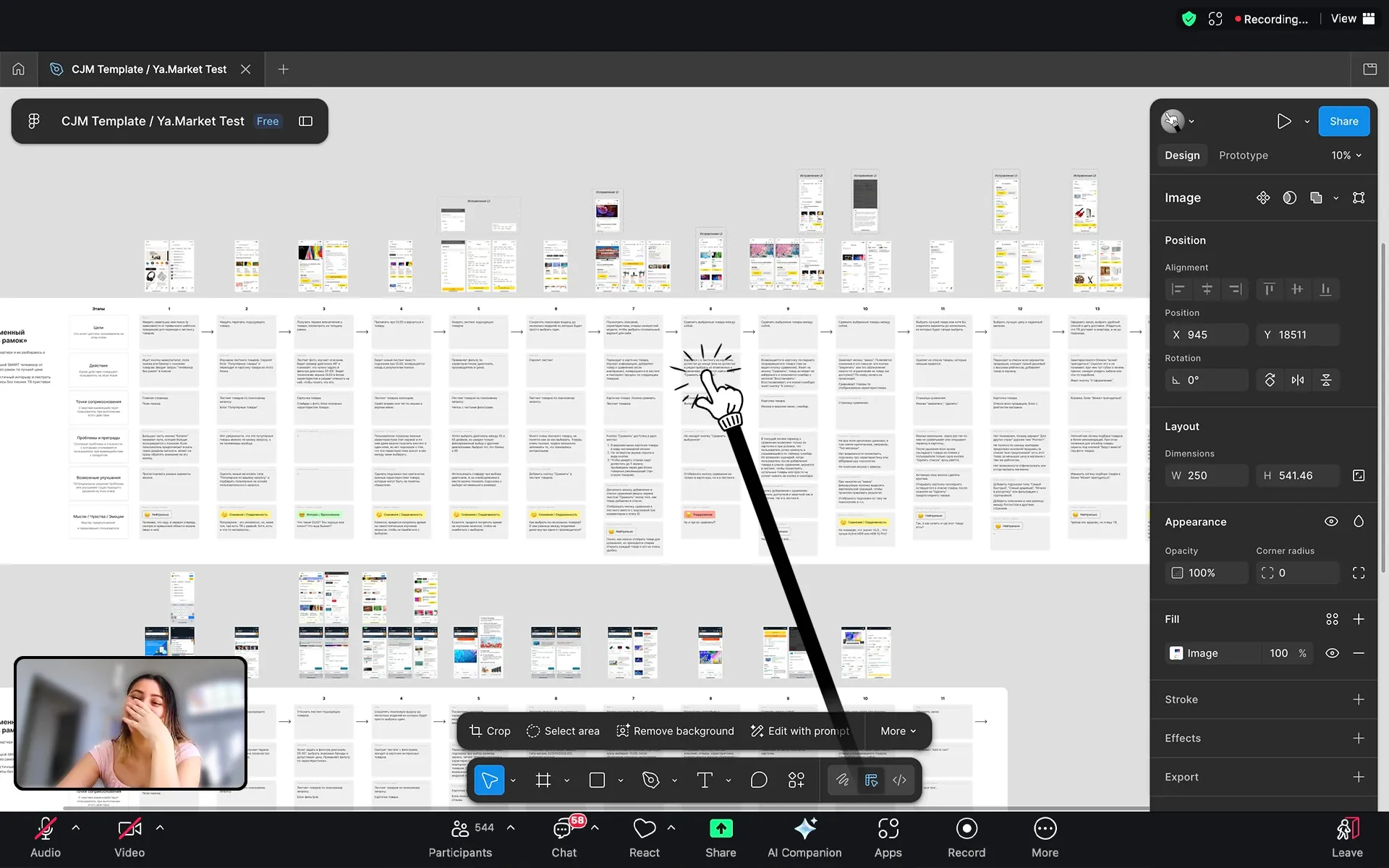Click the Image fill swatch
This screenshot has width=1389, height=868.
coord(1176,653)
